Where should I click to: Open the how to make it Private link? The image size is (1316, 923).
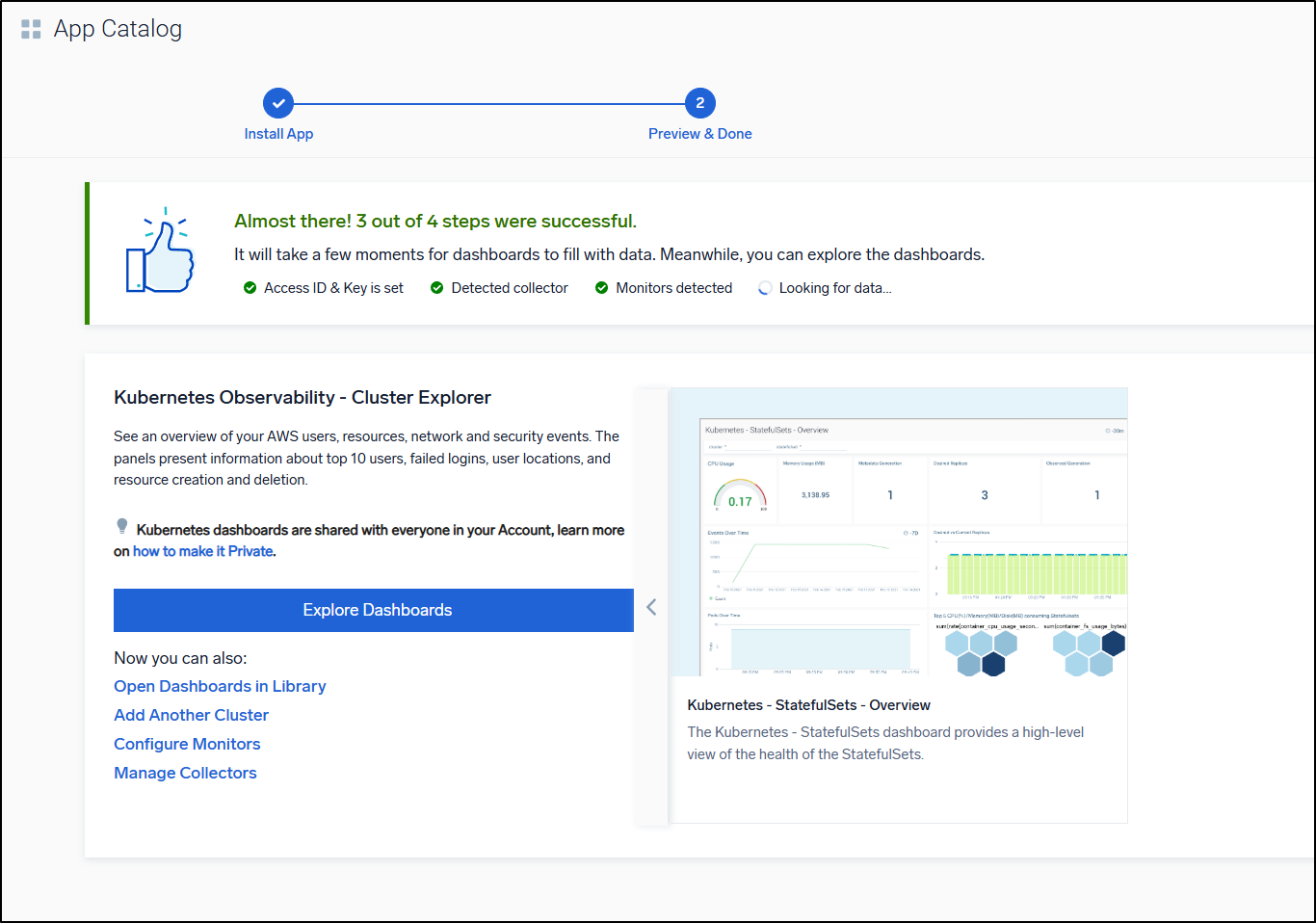click(203, 551)
